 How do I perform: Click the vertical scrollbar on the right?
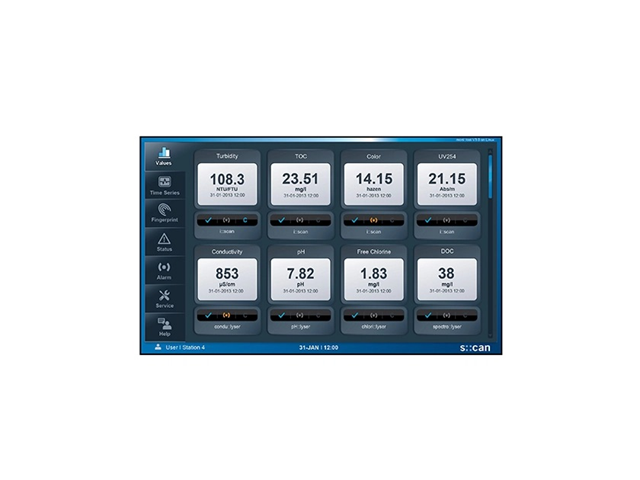[x=490, y=175]
